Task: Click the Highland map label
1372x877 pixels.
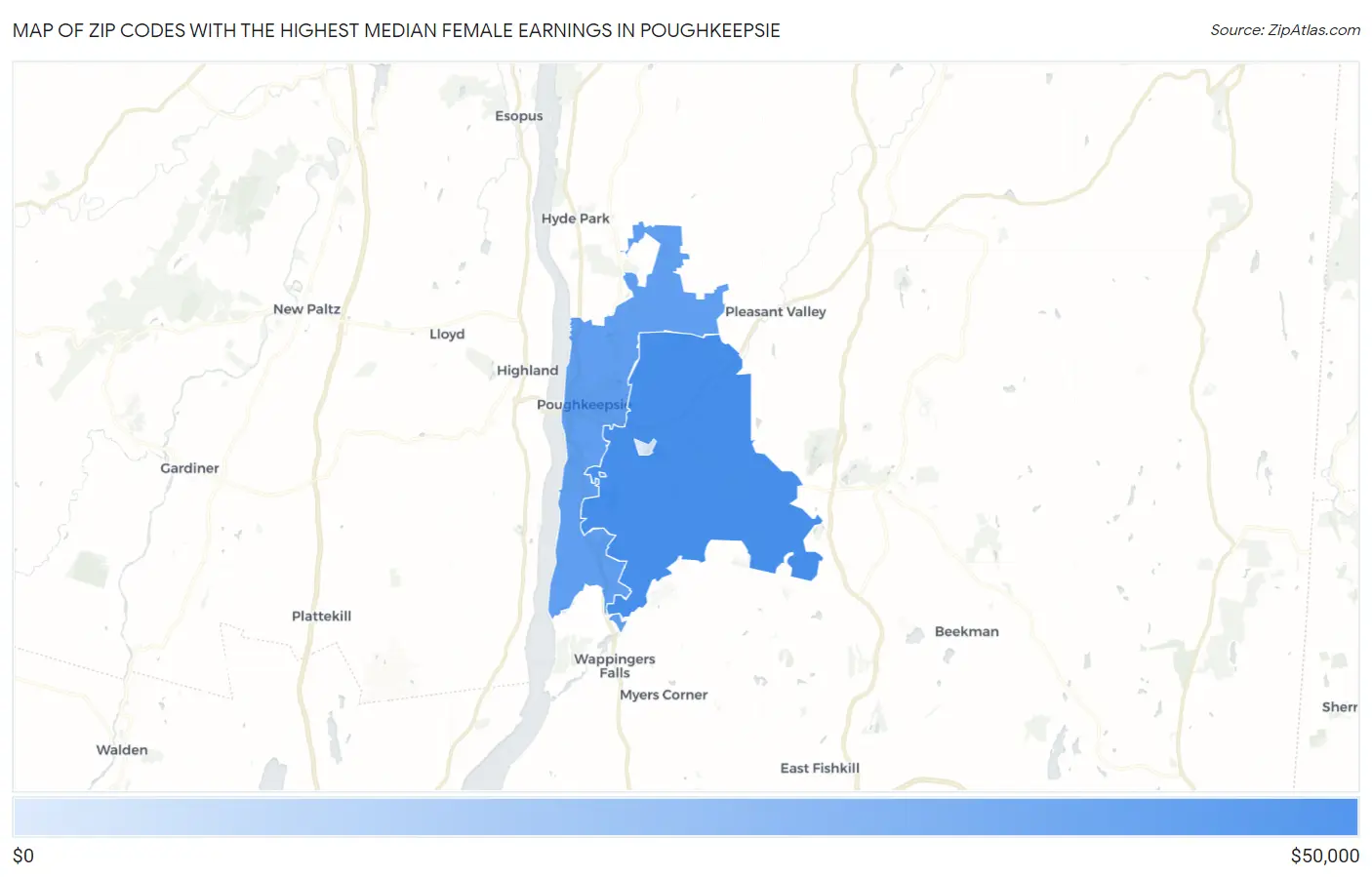Action: pos(527,371)
